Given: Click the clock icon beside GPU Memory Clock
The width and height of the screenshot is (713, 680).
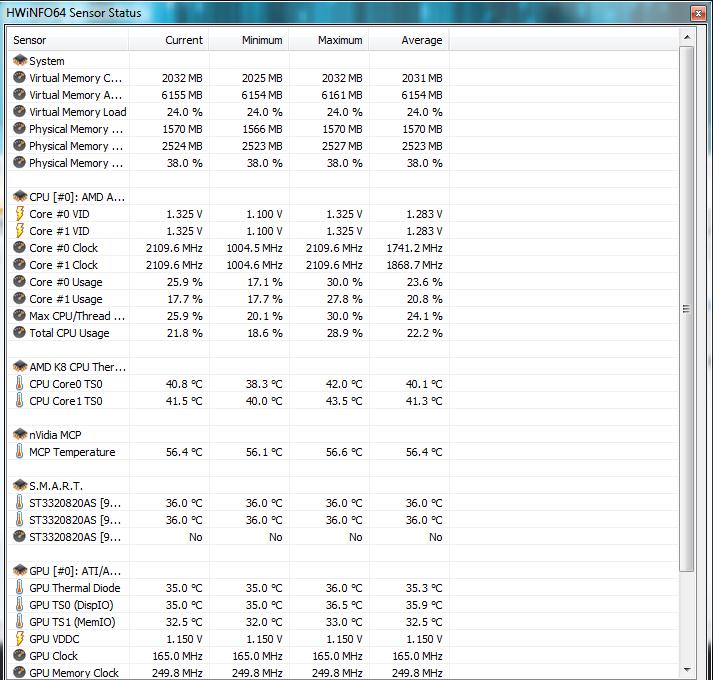Looking at the screenshot, I should 19,672.
